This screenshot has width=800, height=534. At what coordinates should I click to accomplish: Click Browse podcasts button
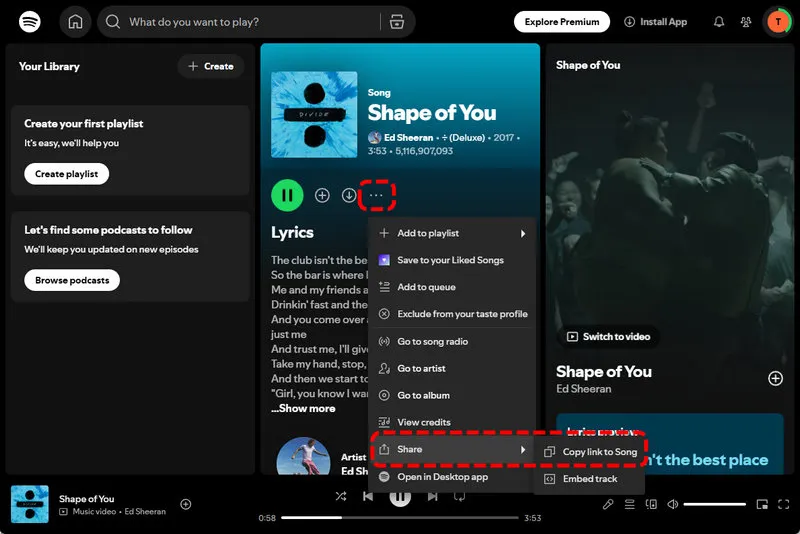coord(72,281)
